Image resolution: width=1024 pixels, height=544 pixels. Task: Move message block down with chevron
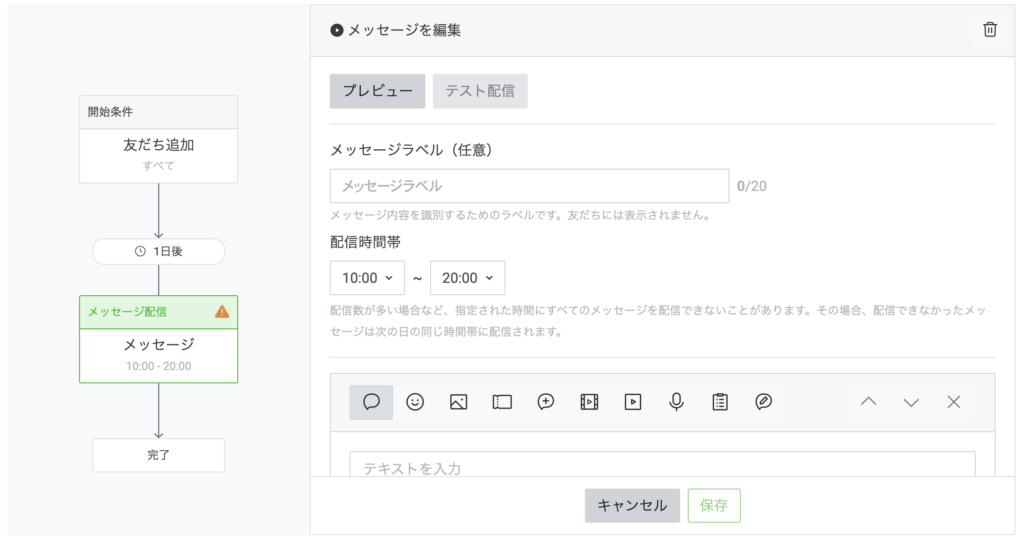[x=911, y=402]
